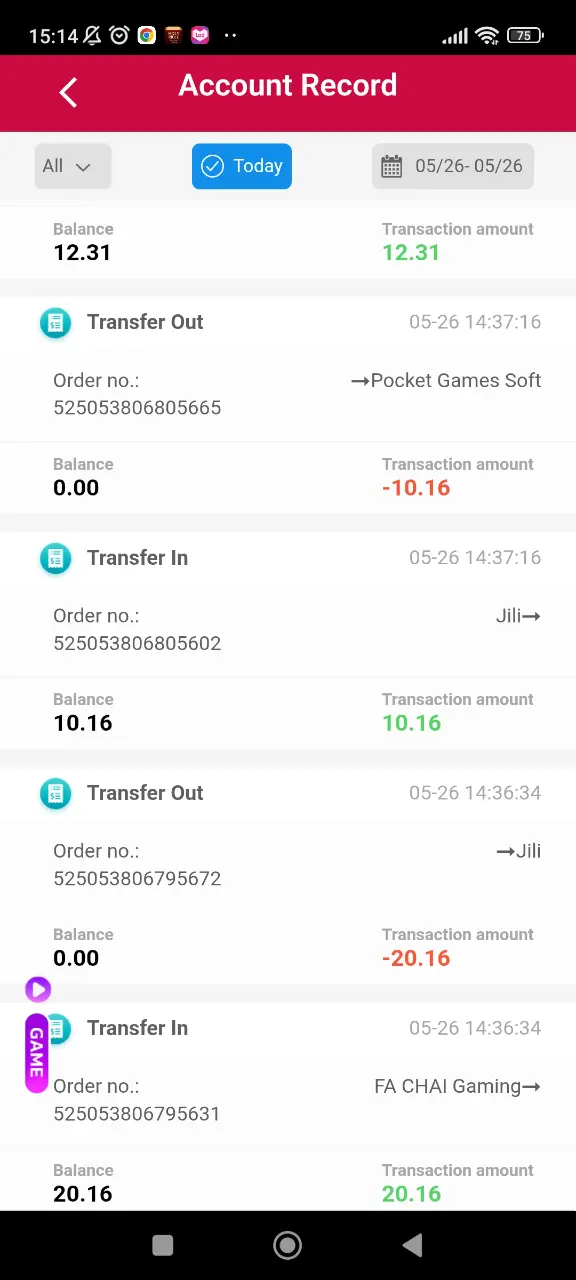Open the purple GAME floating tab
The image size is (576, 1280).
[37, 1053]
